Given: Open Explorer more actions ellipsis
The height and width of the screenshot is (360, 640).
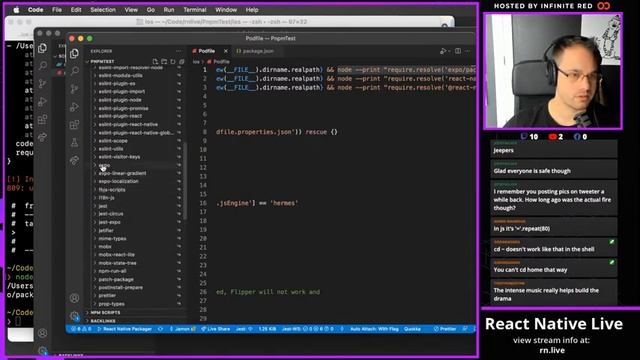Looking at the screenshot, I should [179, 51].
